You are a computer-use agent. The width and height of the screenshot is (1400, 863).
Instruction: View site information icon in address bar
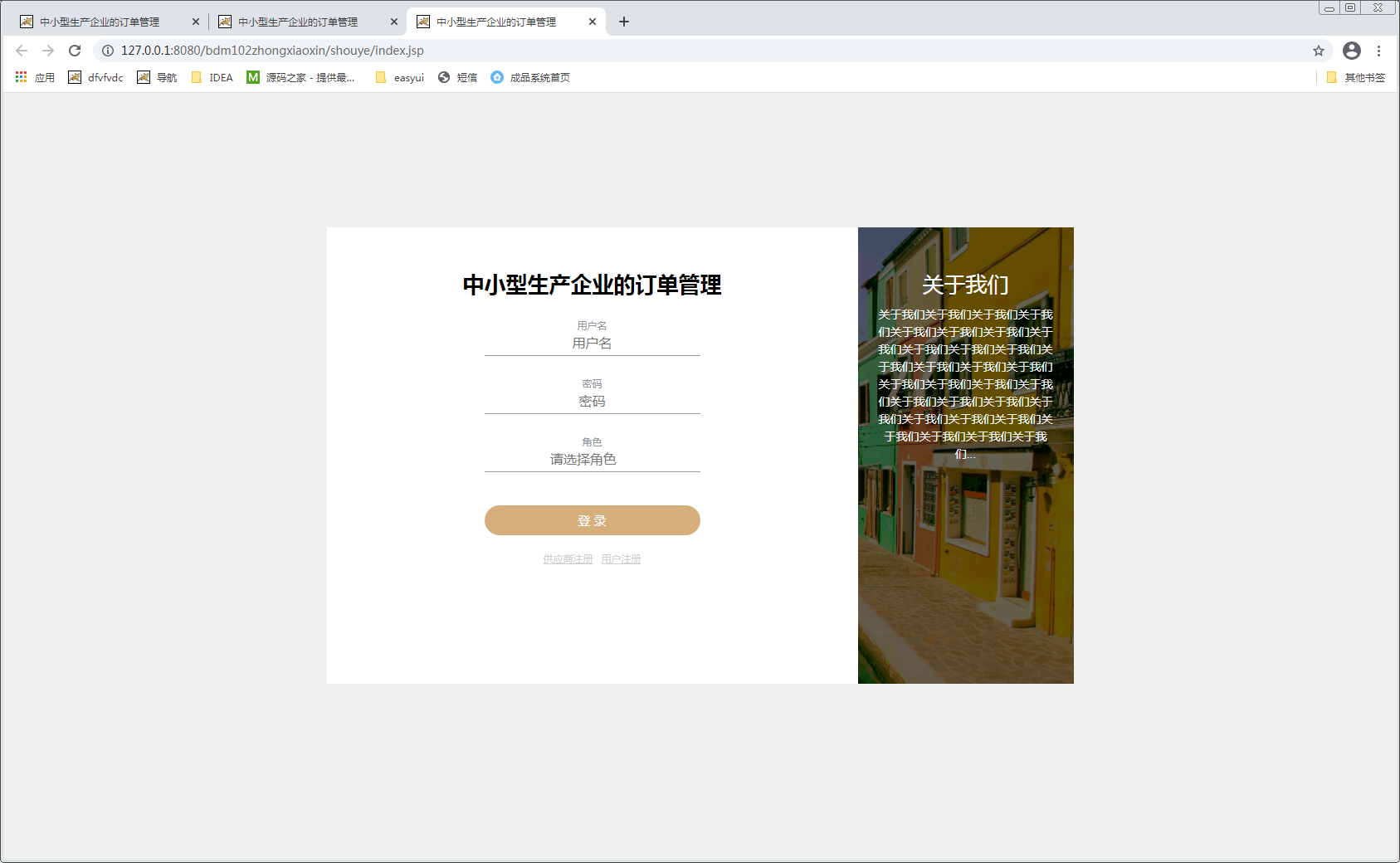[x=108, y=51]
